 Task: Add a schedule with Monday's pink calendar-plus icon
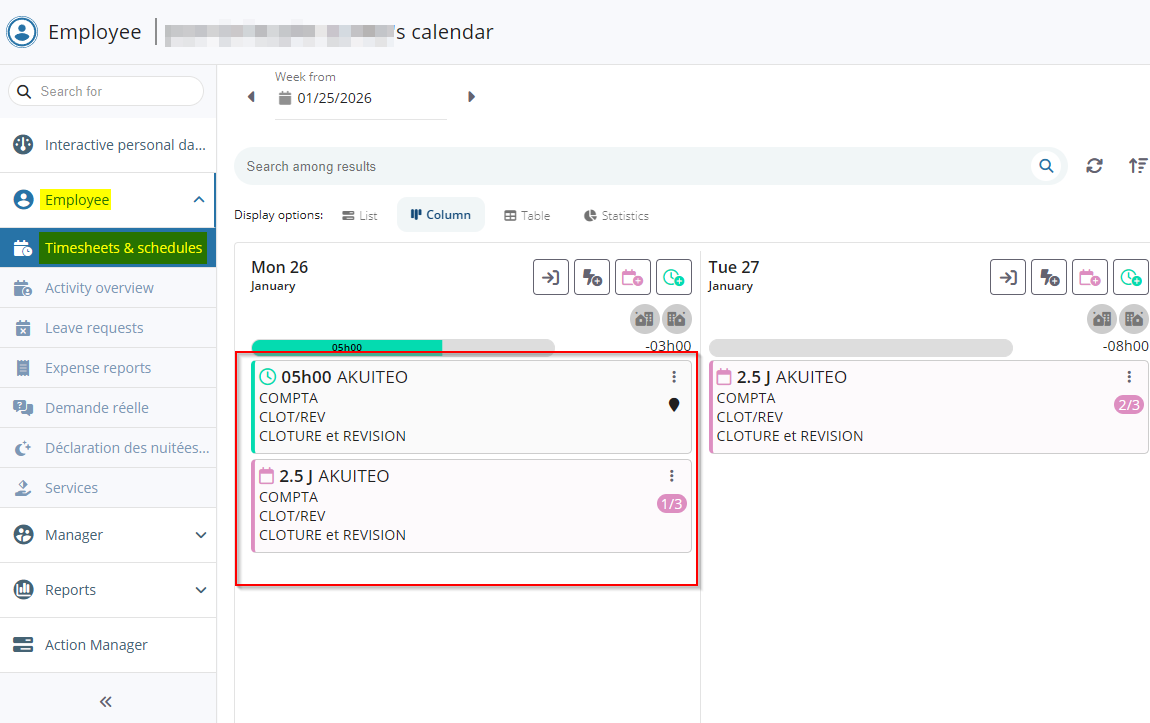click(x=633, y=277)
